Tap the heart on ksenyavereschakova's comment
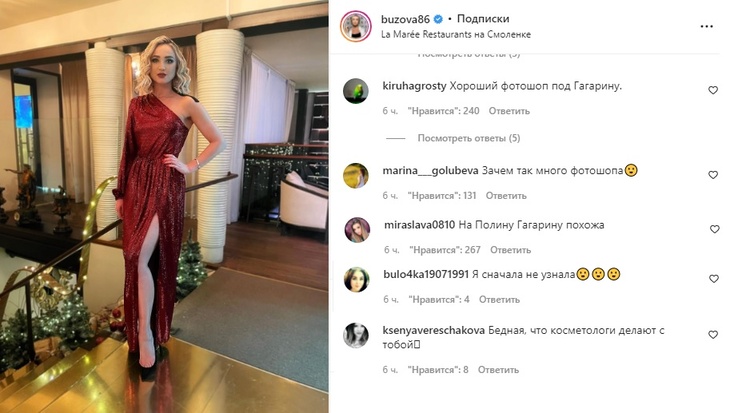 (713, 334)
